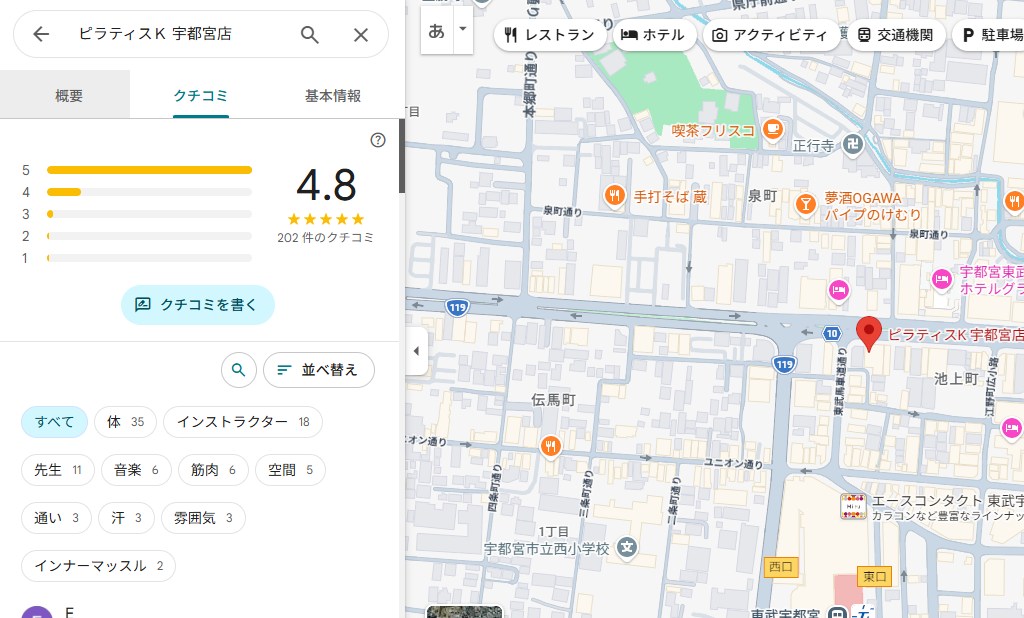The width and height of the screenshot is (1024, 618).
Task: Click the magnifier search icon in header
Action: pos(310,35)
